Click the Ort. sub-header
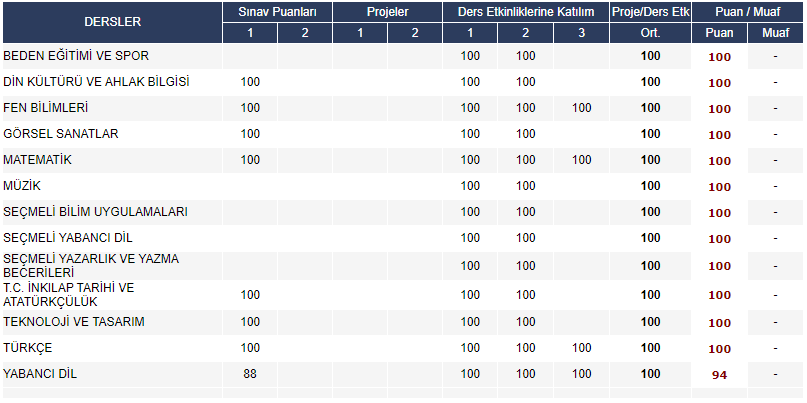The height and width of the screenshot is (403, 807). pyautogui.click(x=650, y=33)
